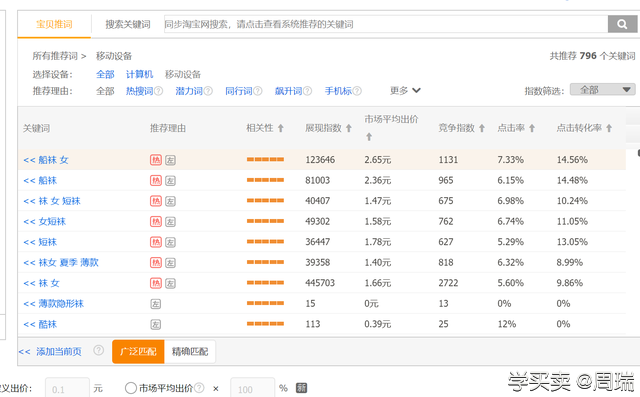
Task: Select 精确匹配 match mode
Action: point(190,351)
